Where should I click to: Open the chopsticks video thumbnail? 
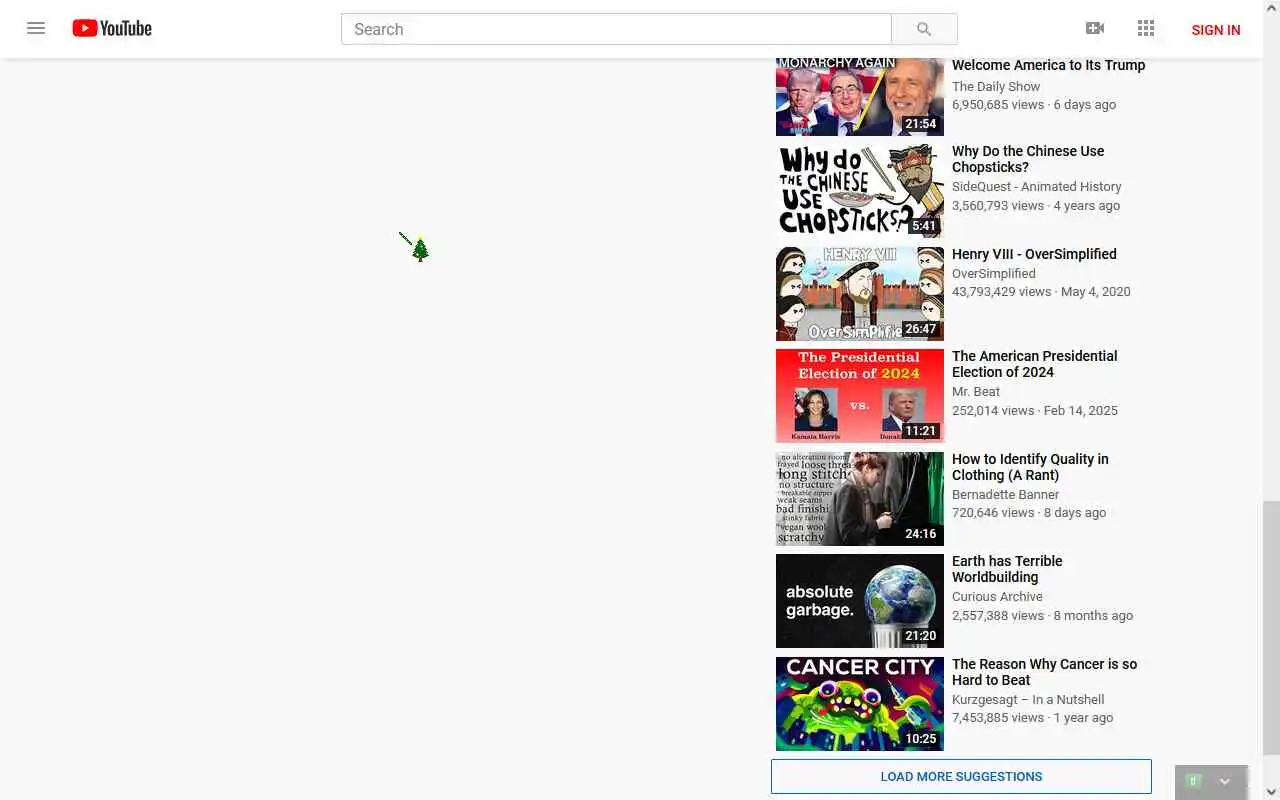pyautogui.click(x=860, y=191)
